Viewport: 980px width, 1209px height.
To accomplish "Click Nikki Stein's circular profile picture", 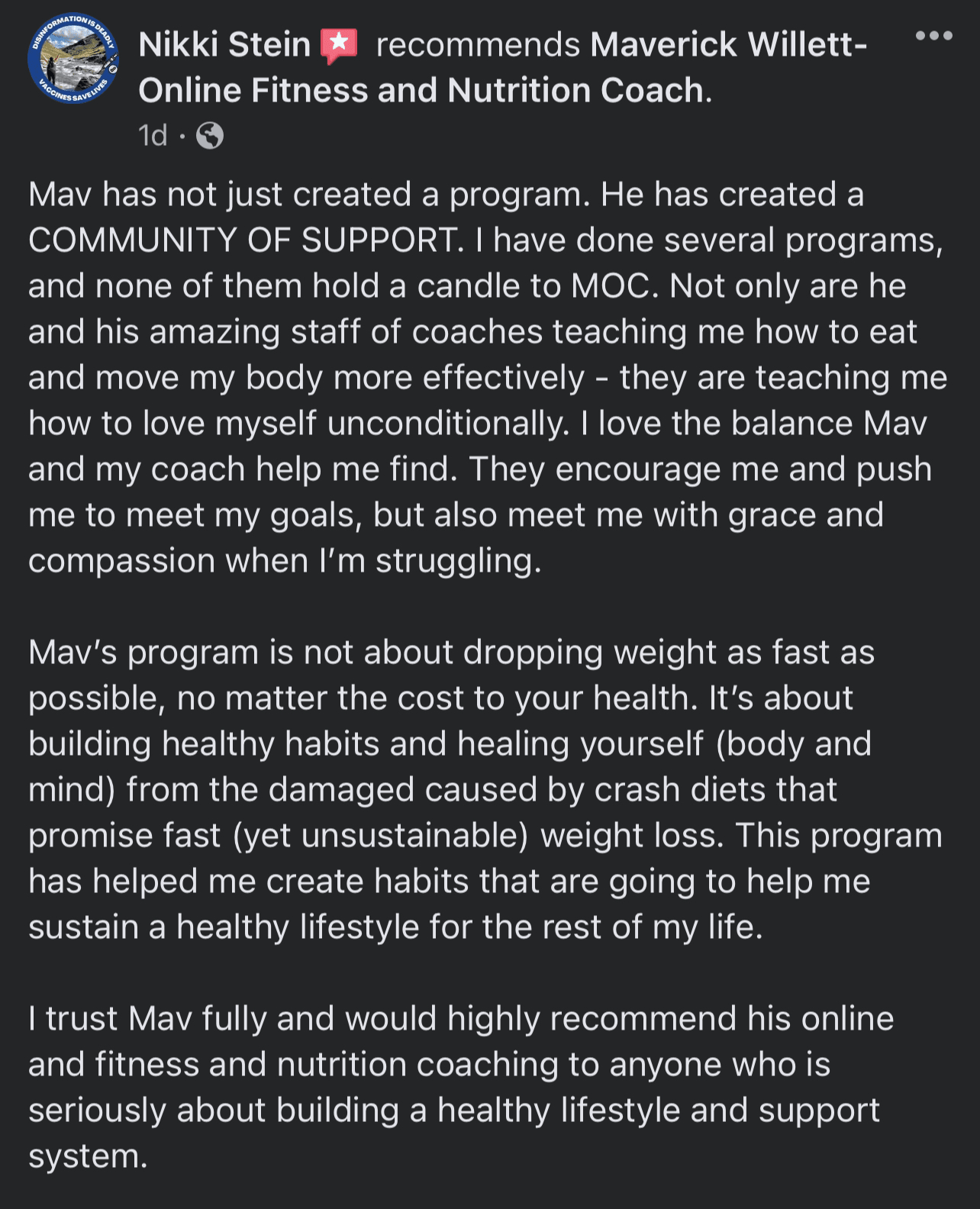I will (73, 59).
